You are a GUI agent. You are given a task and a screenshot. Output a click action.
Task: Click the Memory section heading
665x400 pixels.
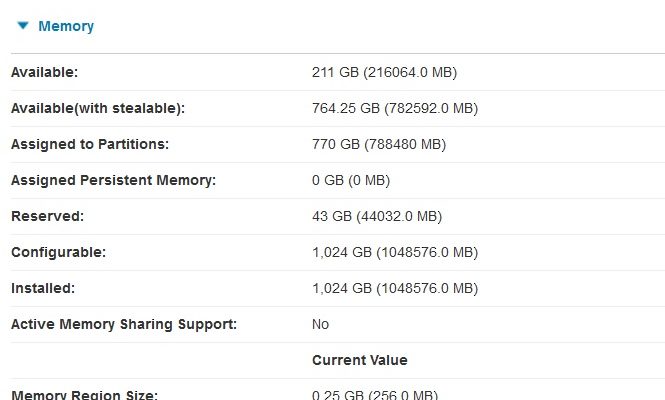pyautogui.click(x=66, y=26)
